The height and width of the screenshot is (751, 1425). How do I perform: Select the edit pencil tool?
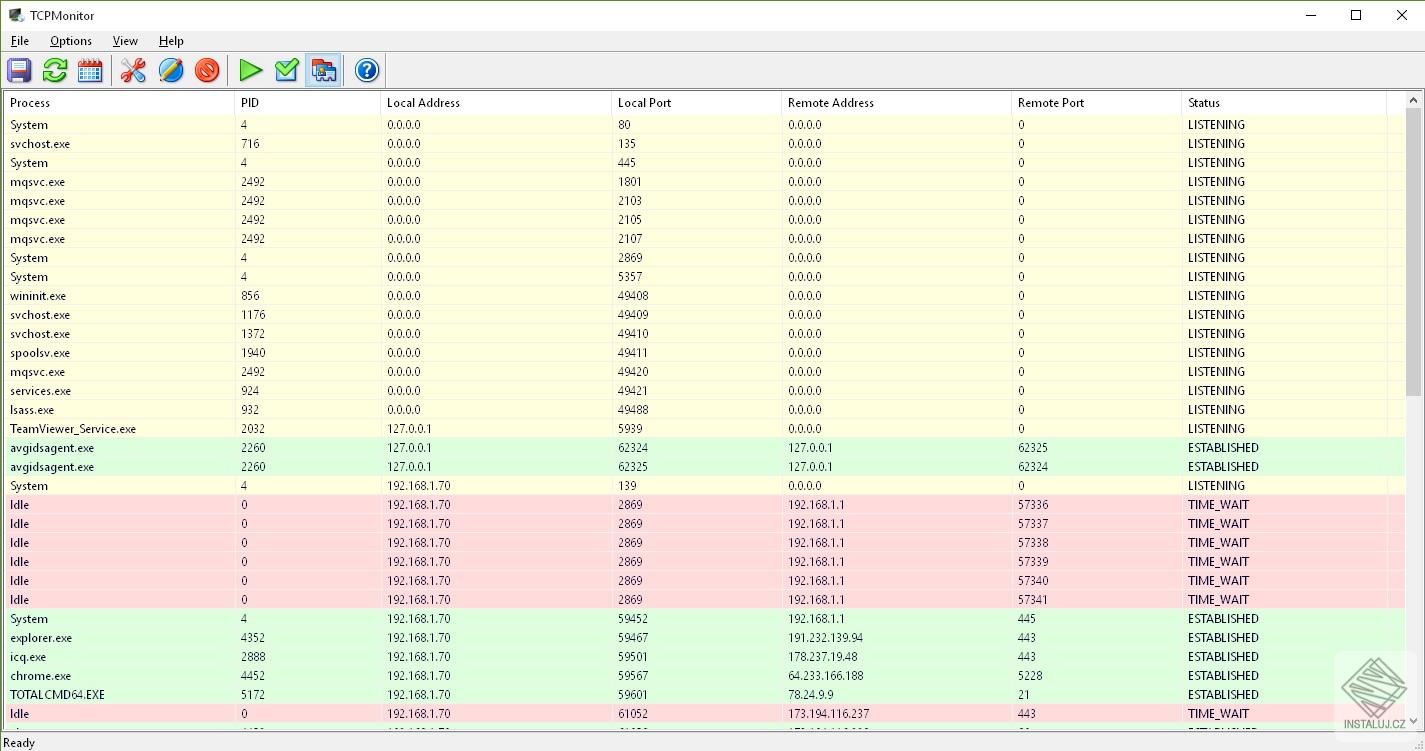[x=170, y=70]
